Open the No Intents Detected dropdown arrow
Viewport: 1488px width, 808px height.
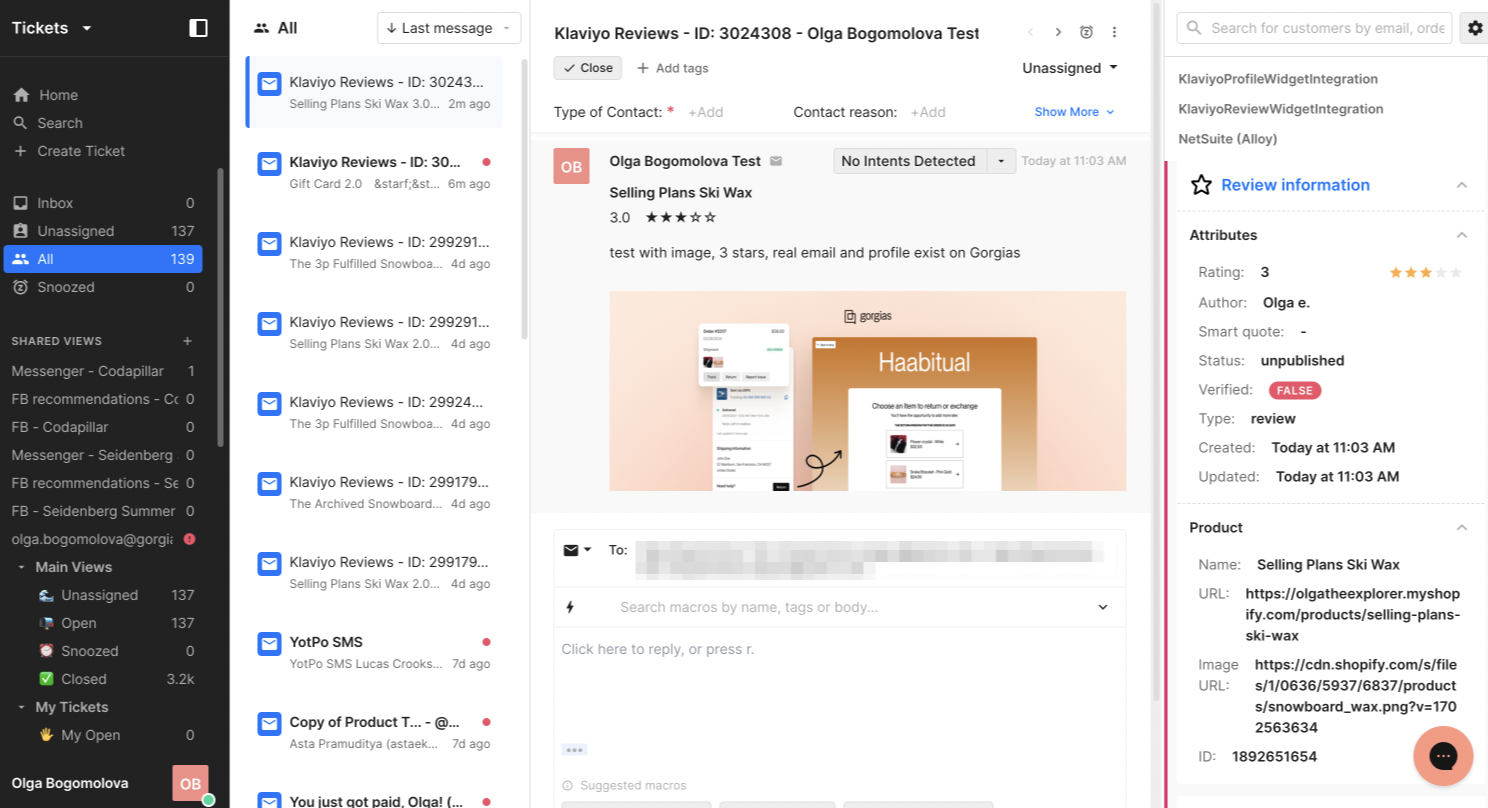pyautogui.click(x=1001, y=161)
